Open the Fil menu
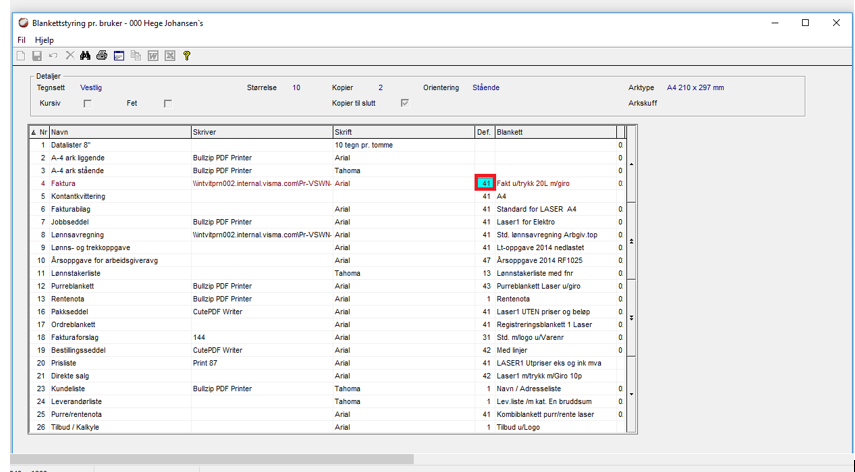Image resolution: width=855 pixels, height=472 pixels. 22,40
